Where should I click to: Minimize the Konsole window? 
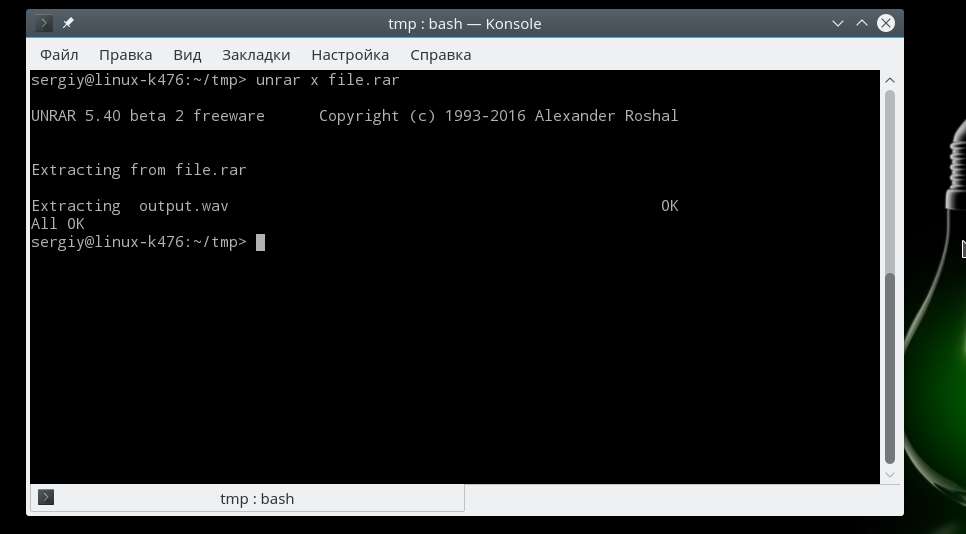click(x=837, y=23)
